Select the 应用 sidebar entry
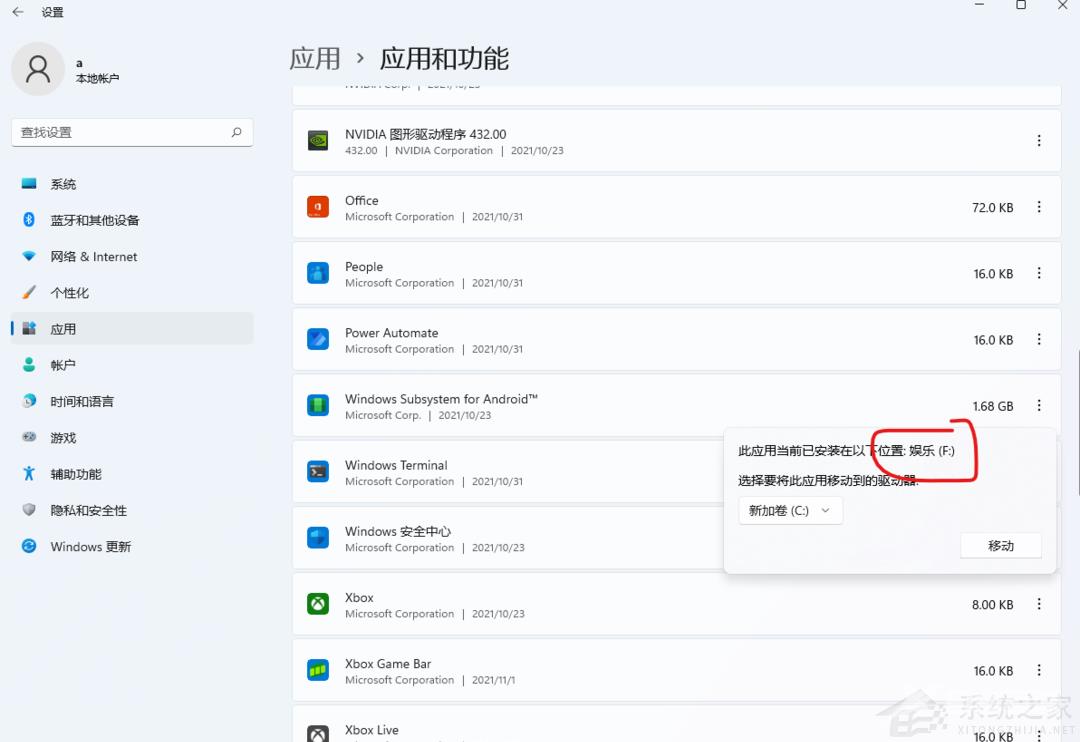Screen dimensions: 1080x742 tap(63, 328)
